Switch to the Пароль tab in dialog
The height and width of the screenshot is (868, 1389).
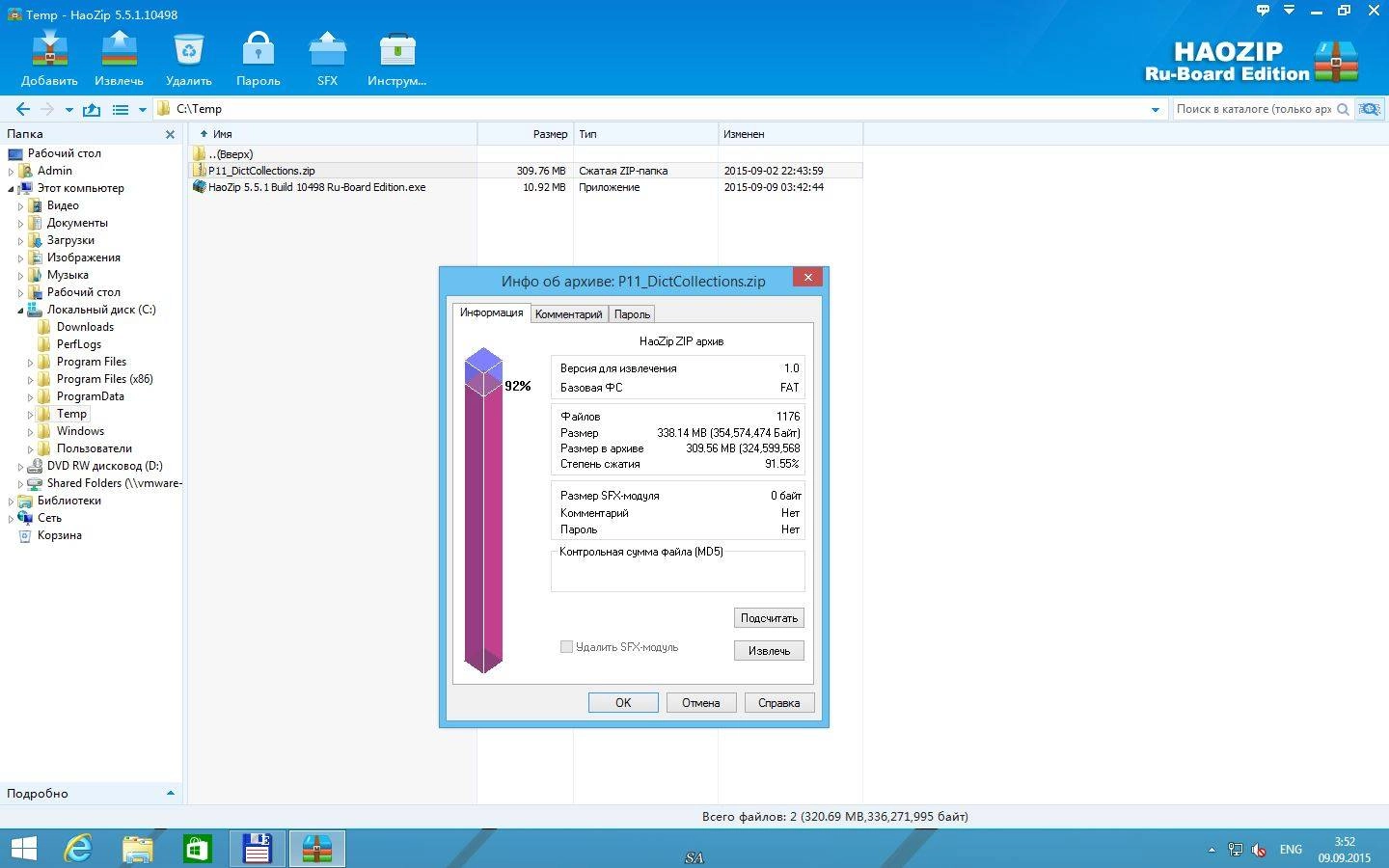632,314
